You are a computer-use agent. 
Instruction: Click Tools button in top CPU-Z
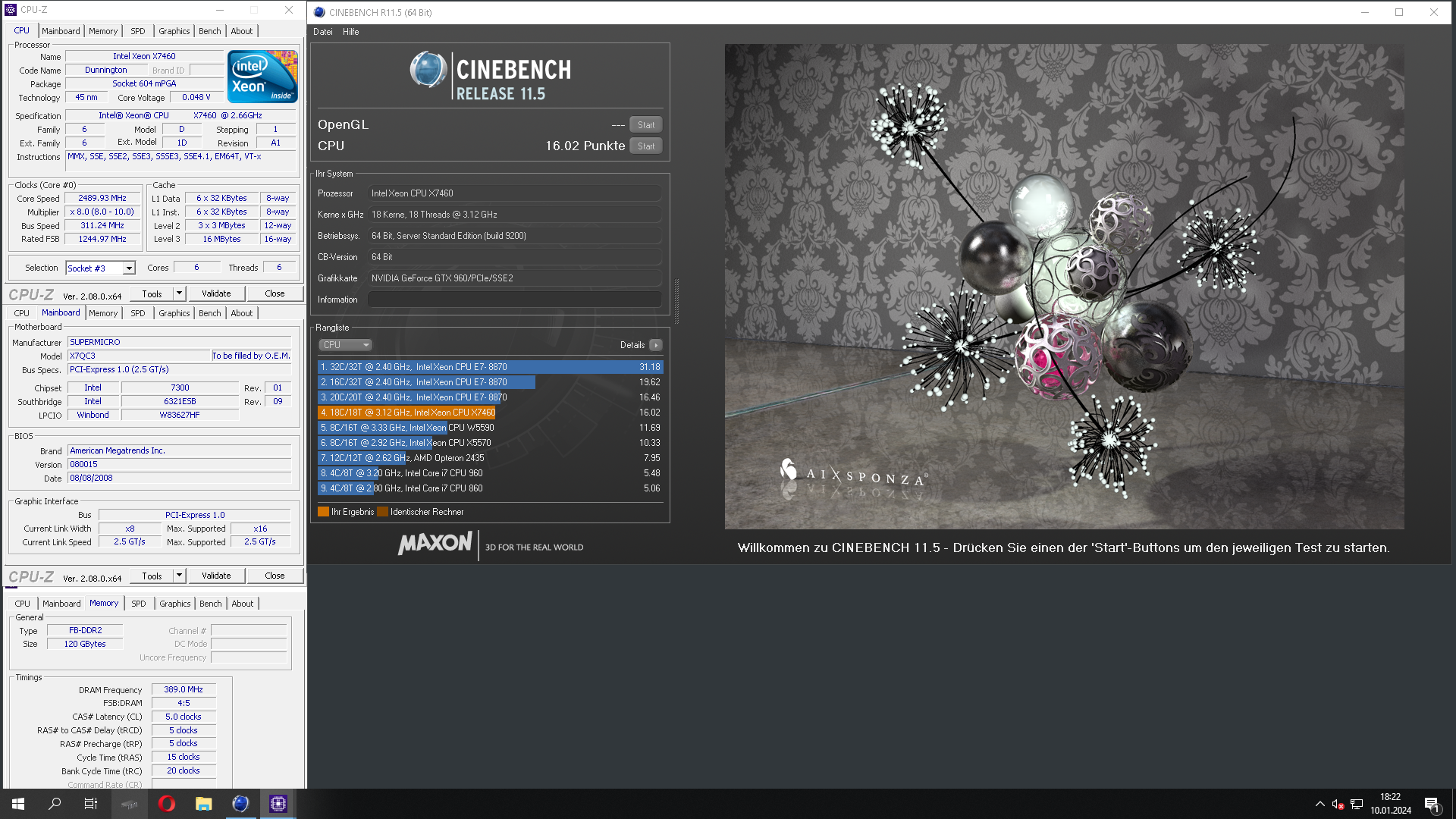pos(152,293)
